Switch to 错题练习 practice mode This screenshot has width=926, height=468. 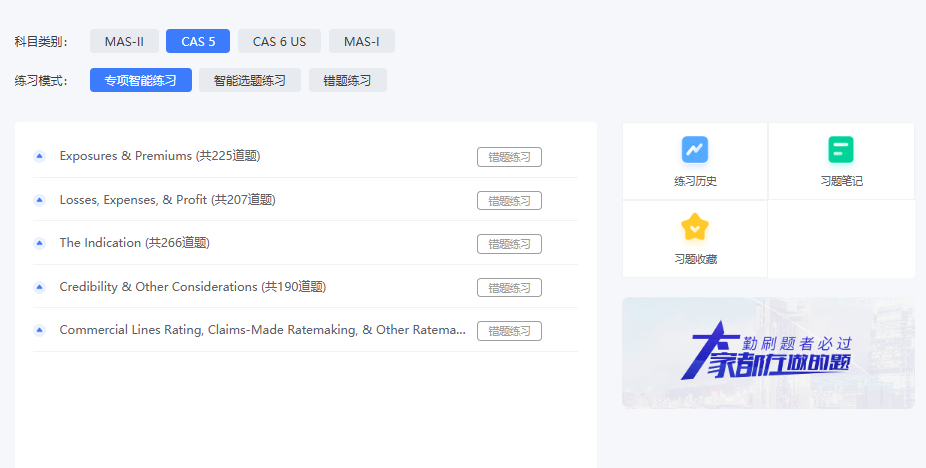point(347,80)
